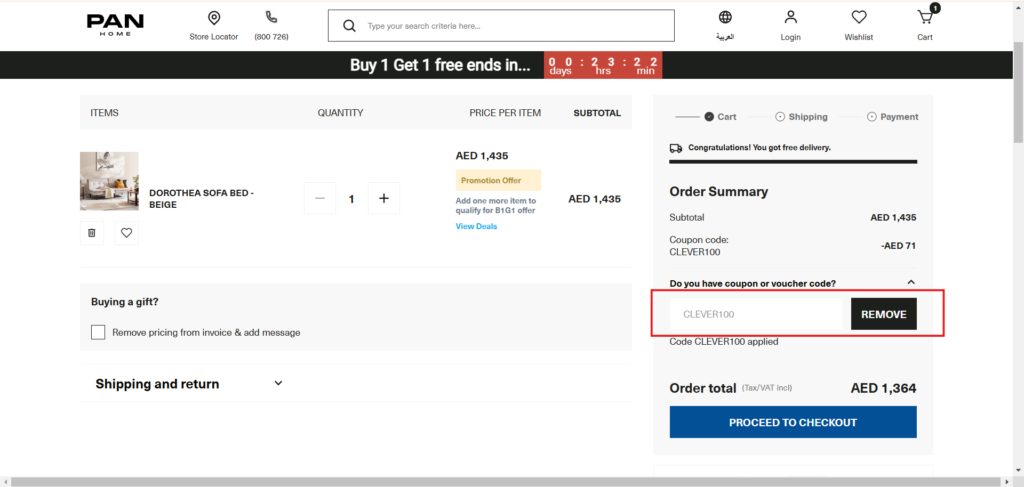Image resolution: width=1024 pixels, height=487 pixels.
Task: Click the coupon code input field
Action: point(756,314)
